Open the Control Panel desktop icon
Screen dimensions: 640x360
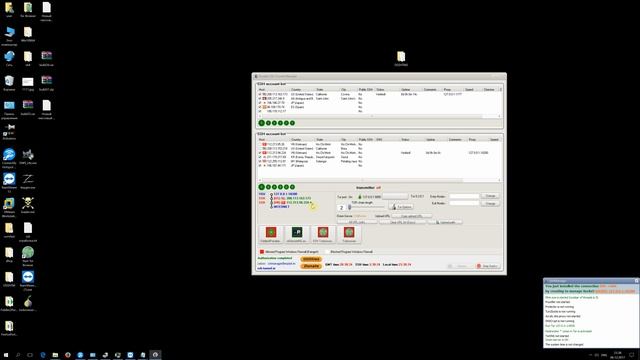pyautogui.click(x=9, y=109)
